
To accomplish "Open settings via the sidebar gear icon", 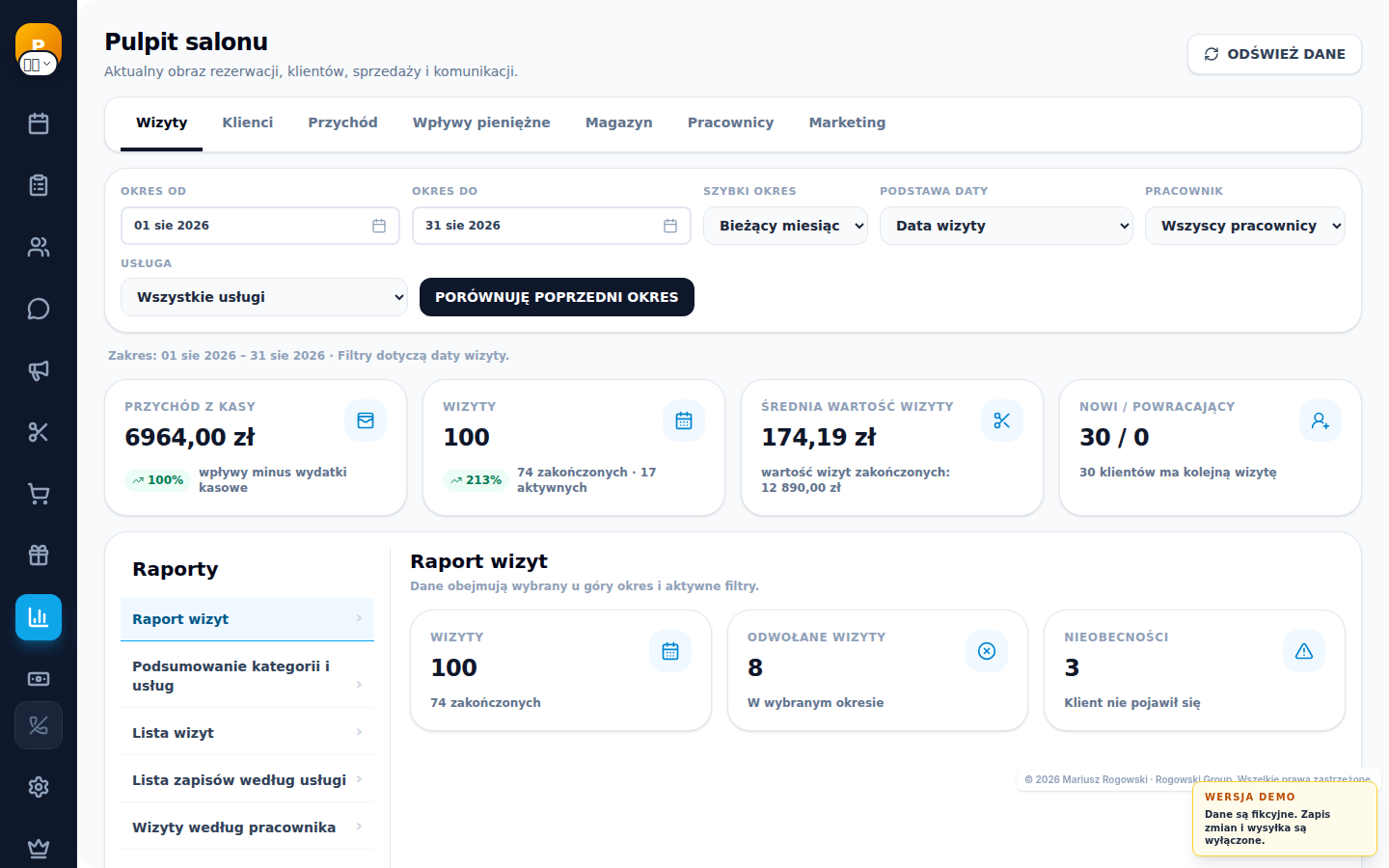I will [39, 787].
